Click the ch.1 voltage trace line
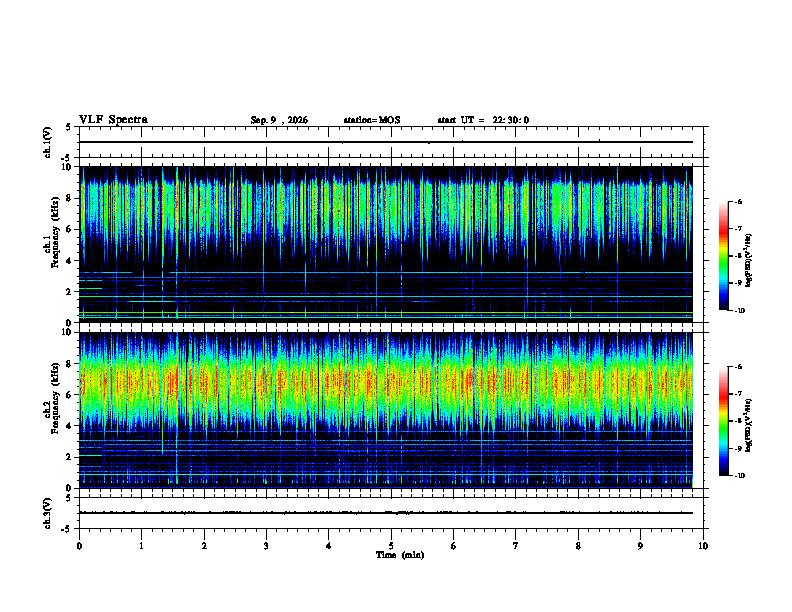Image resolution: width=792 pixels, height=612 pixels. pos(386,142)
